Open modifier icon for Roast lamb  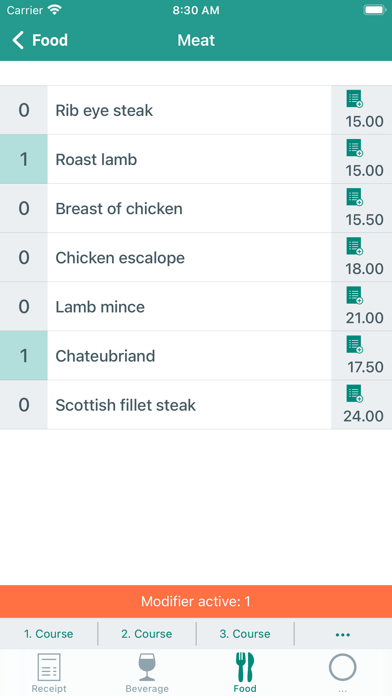[355, 148]
